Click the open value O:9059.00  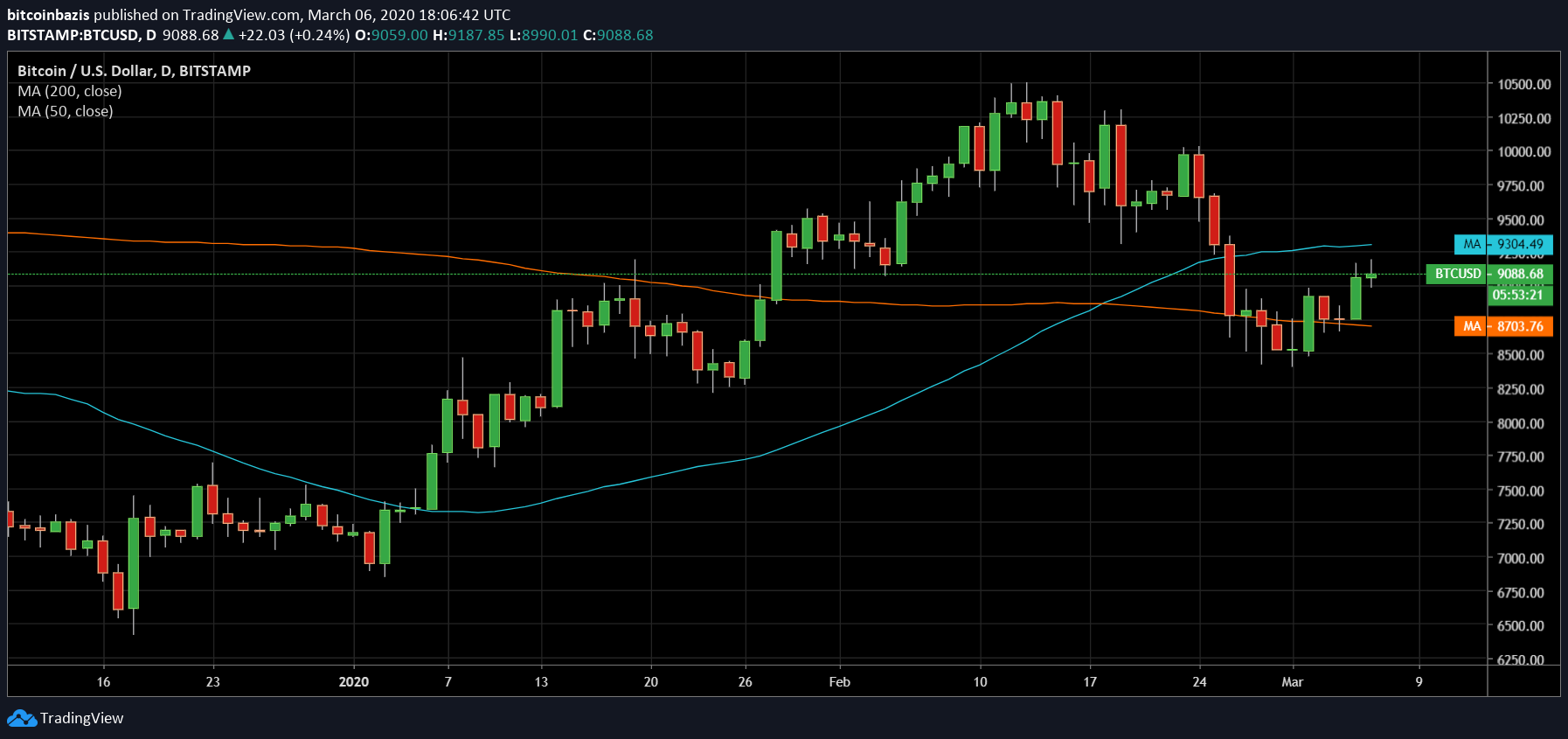392,35
